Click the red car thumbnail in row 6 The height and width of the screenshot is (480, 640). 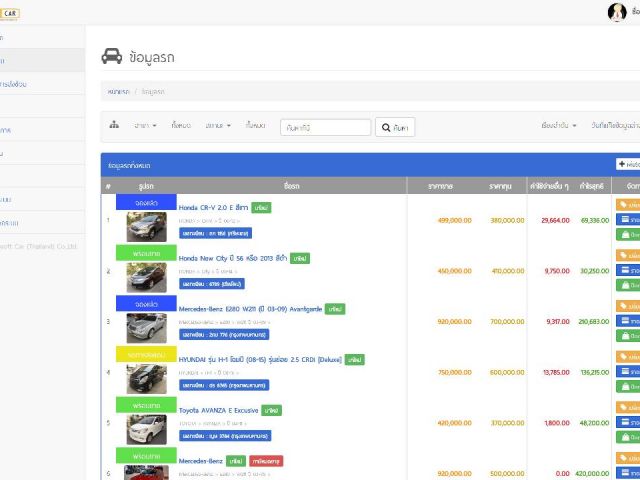click(x=147, y=473)
